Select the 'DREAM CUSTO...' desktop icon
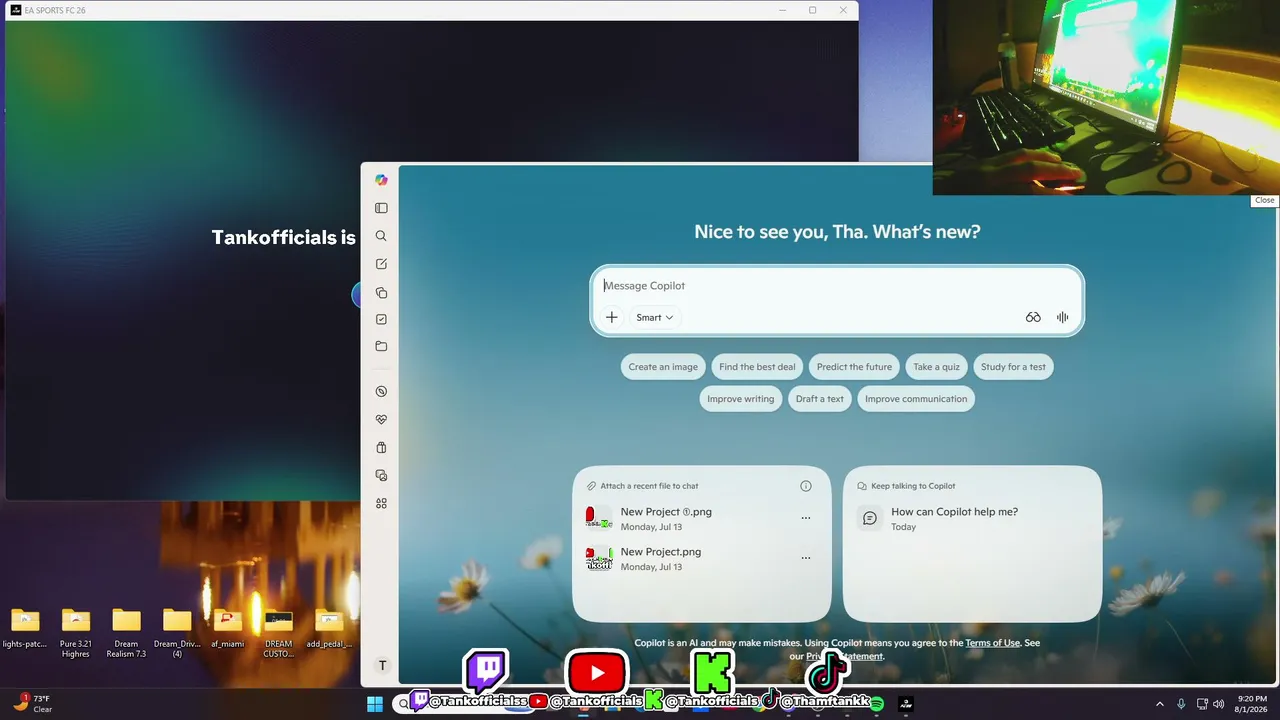Screen dimensions: 1280x720 click(x=279, y=633)
